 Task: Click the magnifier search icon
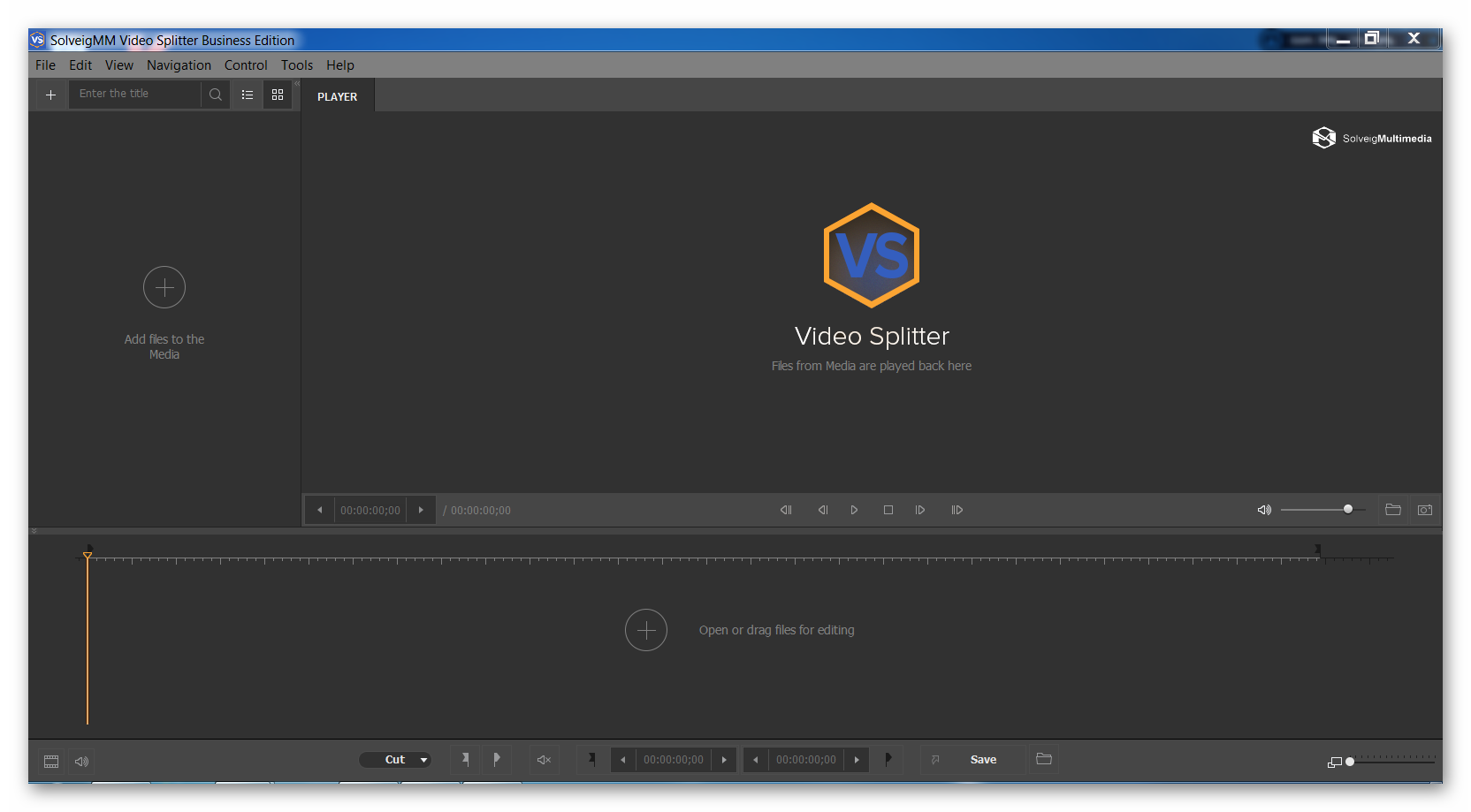[x=216, y=95]
